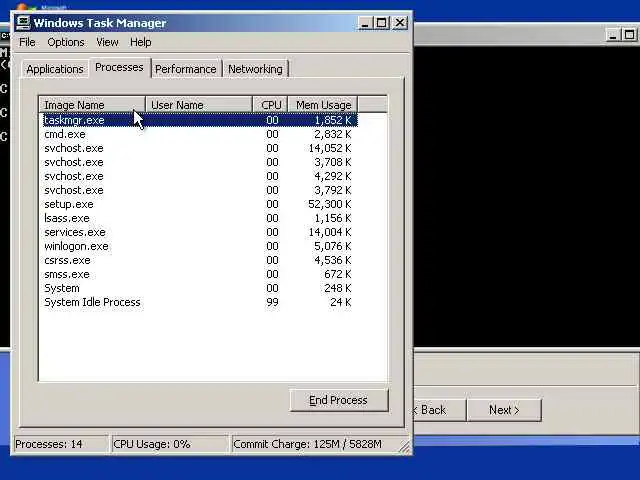Click the 52,300 K memory value
640x480 pixels.
[x=330, y=204]
